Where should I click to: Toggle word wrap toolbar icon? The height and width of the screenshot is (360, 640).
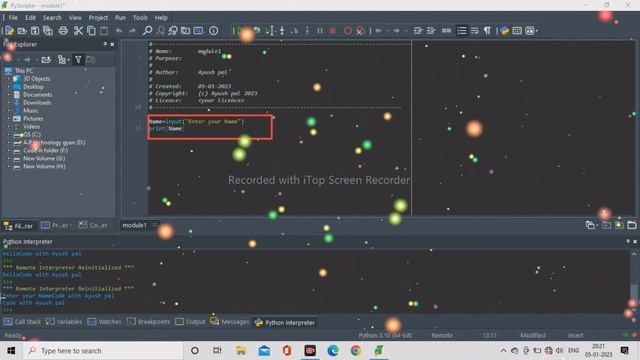coord(475,31)
